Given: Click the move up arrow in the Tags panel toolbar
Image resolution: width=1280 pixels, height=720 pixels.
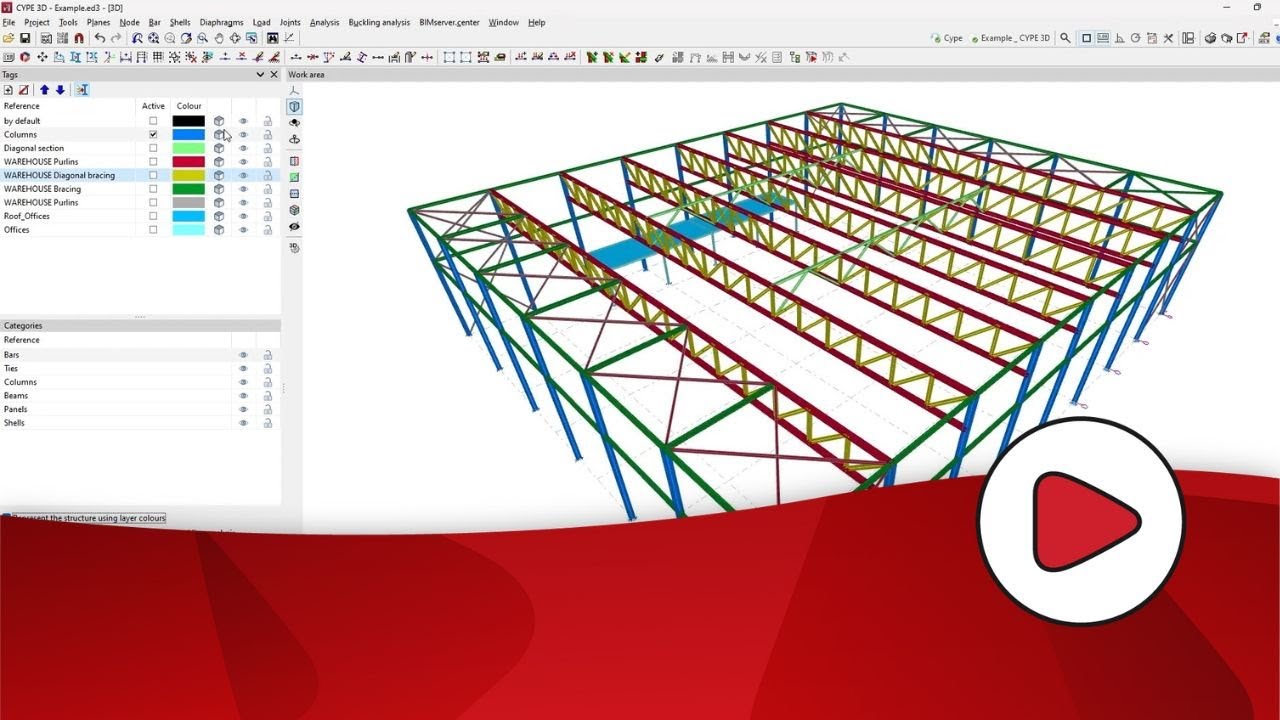Looking at the screenshot, I should click(x=45, y=90).
